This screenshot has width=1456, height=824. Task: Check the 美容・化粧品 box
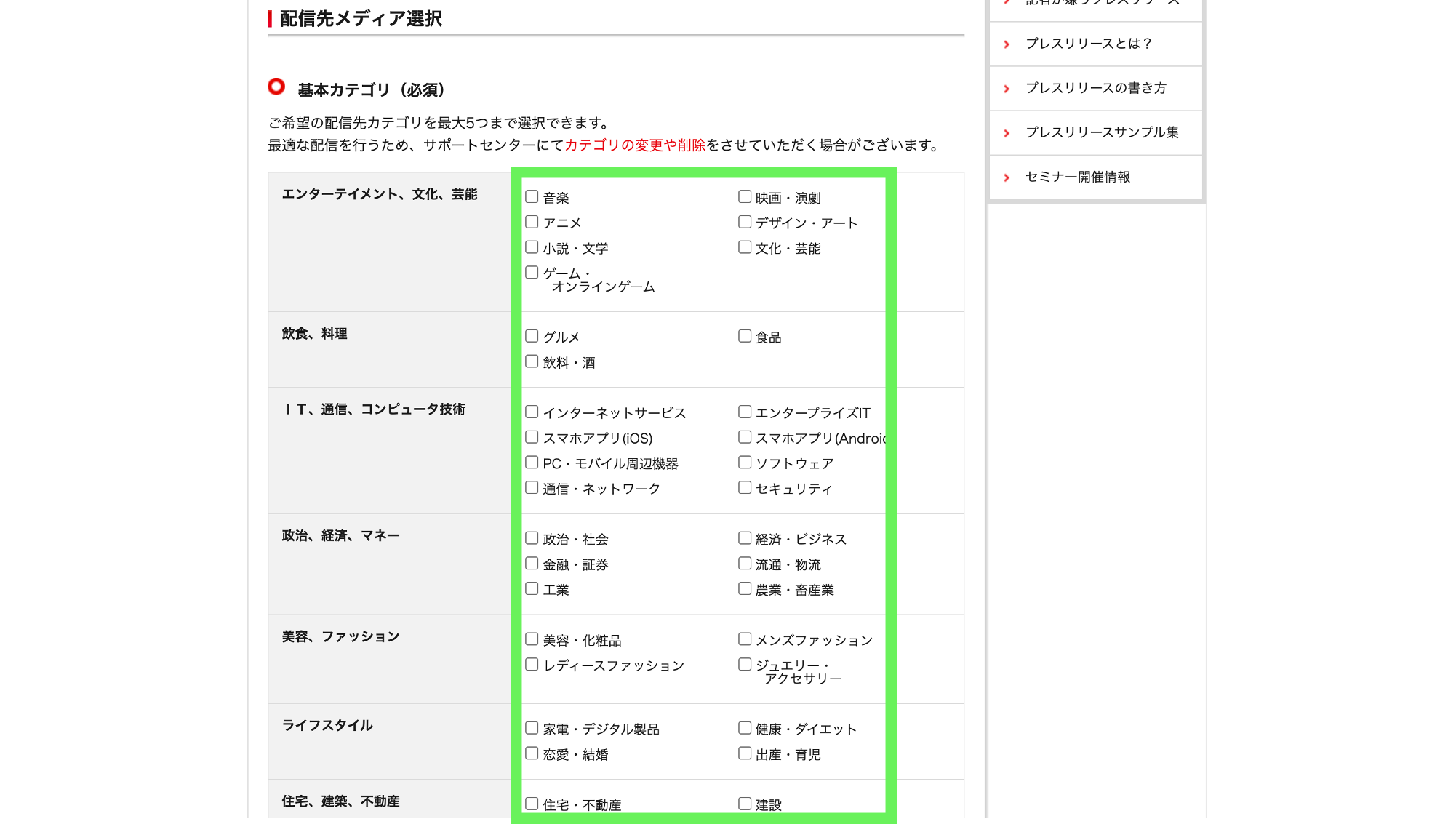point(532,639)
